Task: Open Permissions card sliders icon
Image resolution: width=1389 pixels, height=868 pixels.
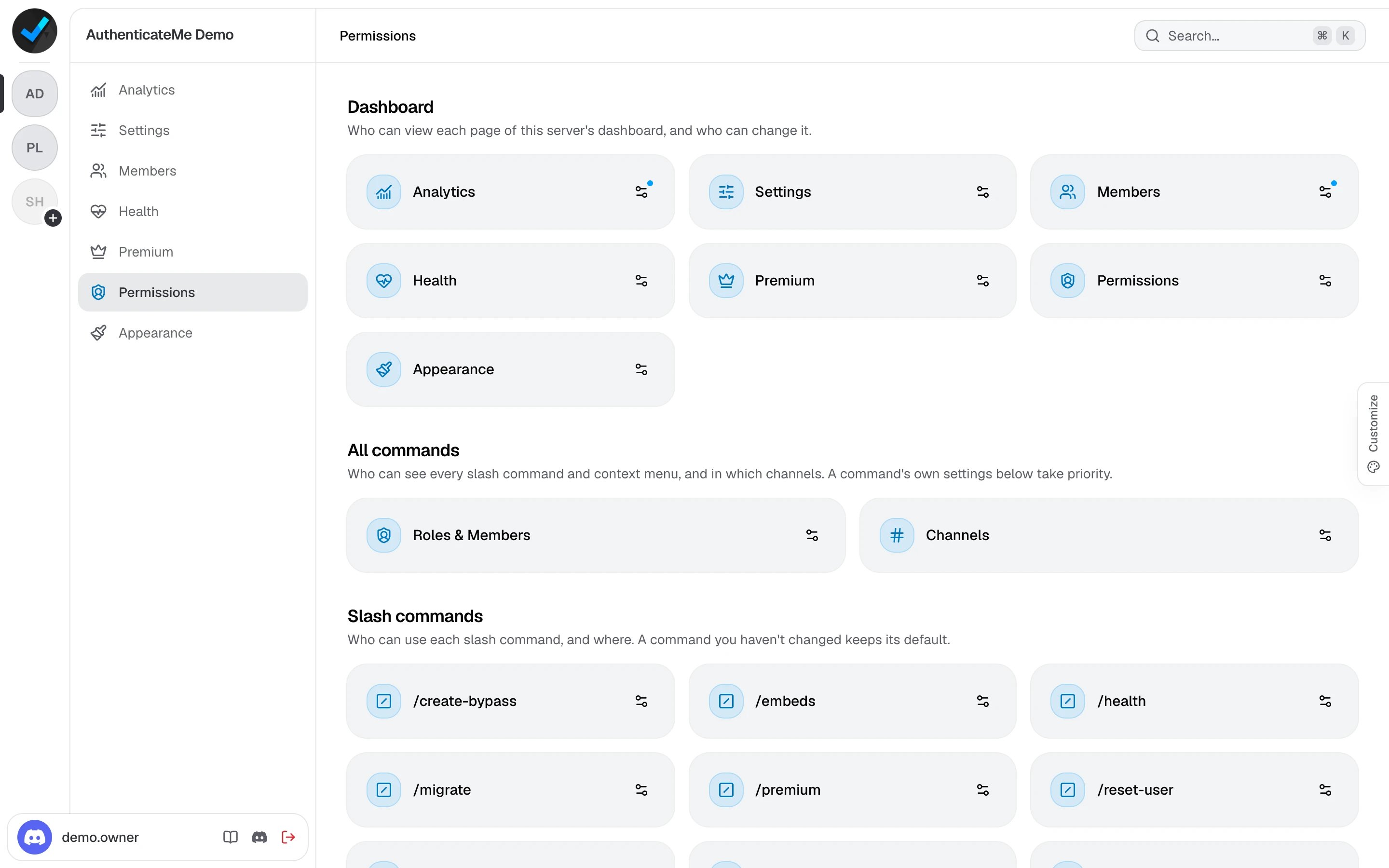Action: coord(1325,281)
